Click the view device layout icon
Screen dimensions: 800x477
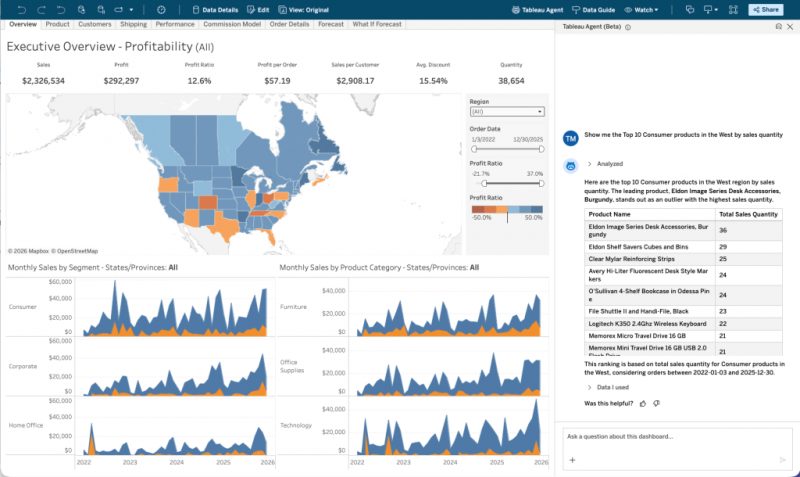coord(119,10)
